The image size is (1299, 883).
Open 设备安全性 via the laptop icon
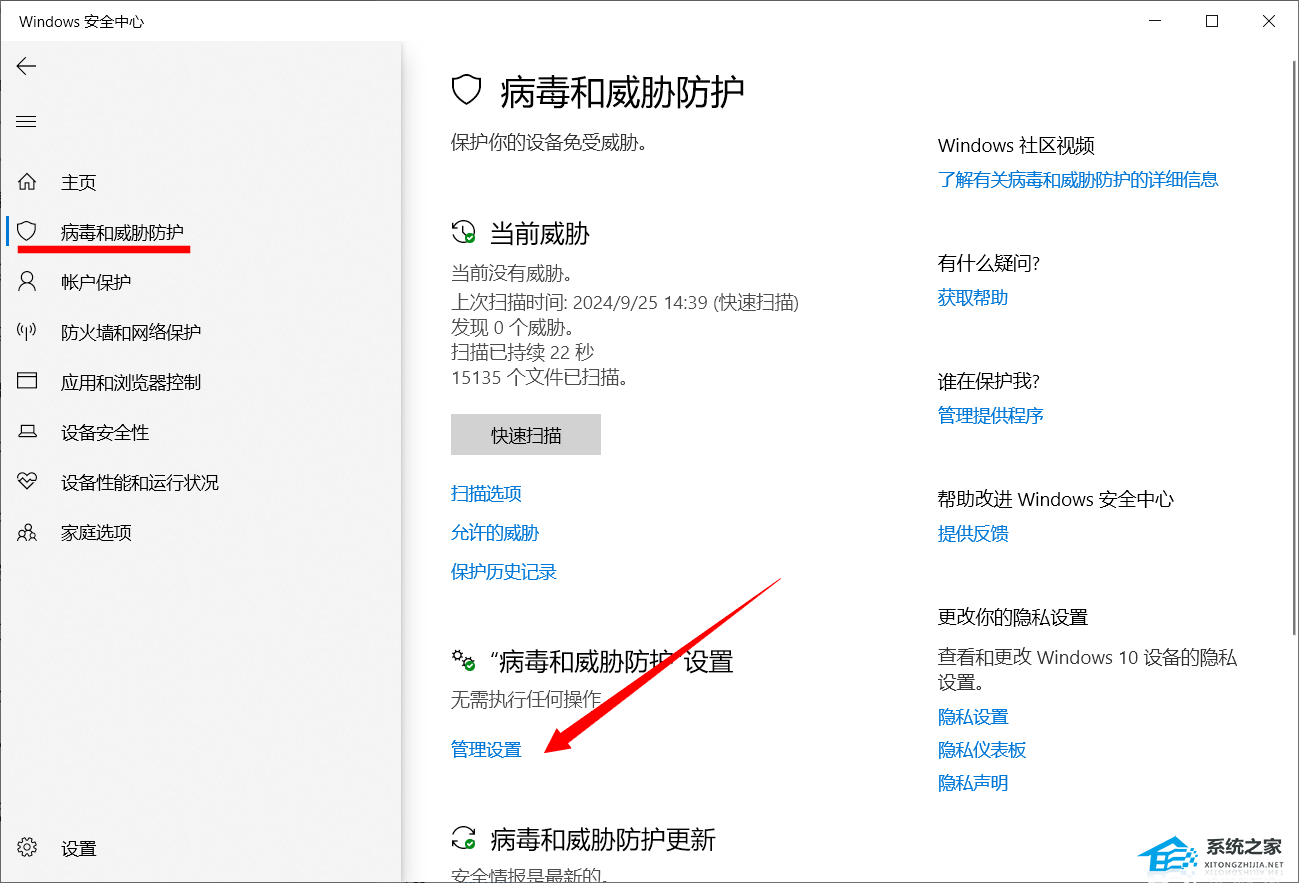[27, 432]
